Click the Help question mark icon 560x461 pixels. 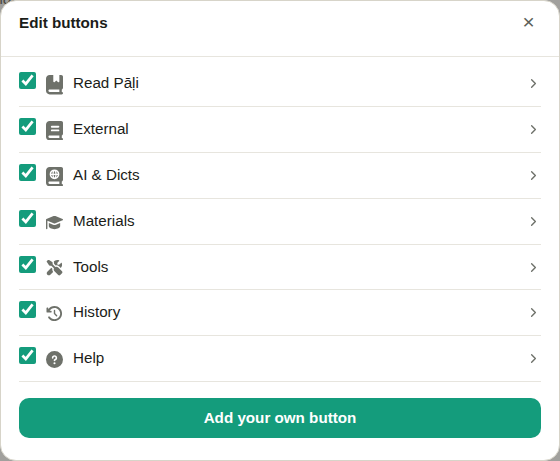click(x=54, y=359)
